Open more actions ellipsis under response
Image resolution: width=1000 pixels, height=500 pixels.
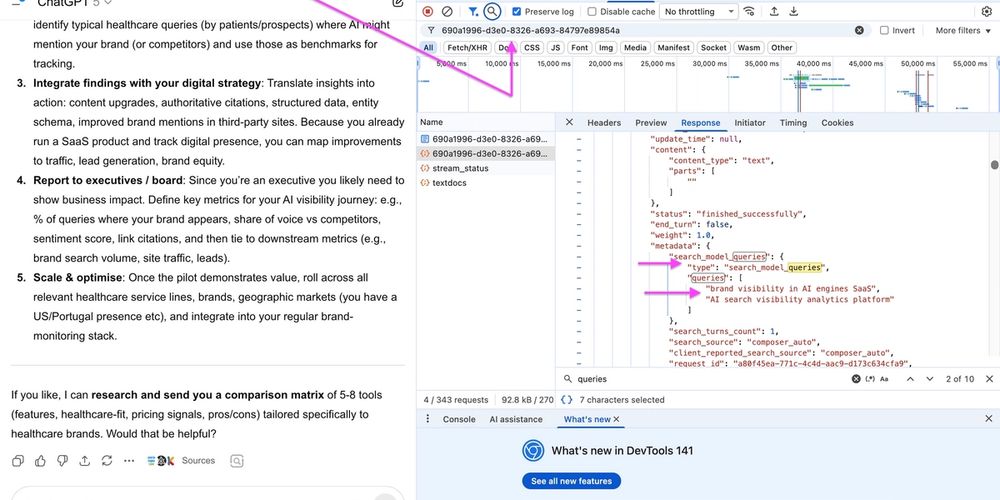click(129, 460)
